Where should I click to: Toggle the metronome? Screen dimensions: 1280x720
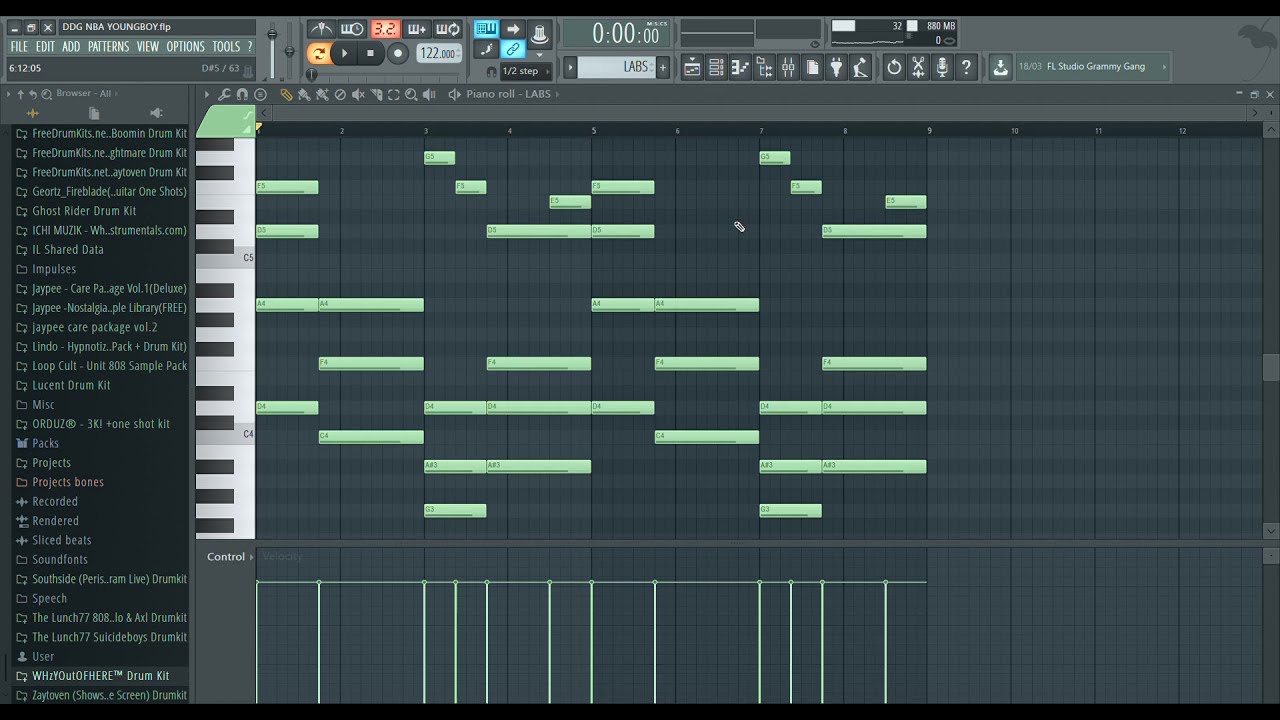click(321, 29)
